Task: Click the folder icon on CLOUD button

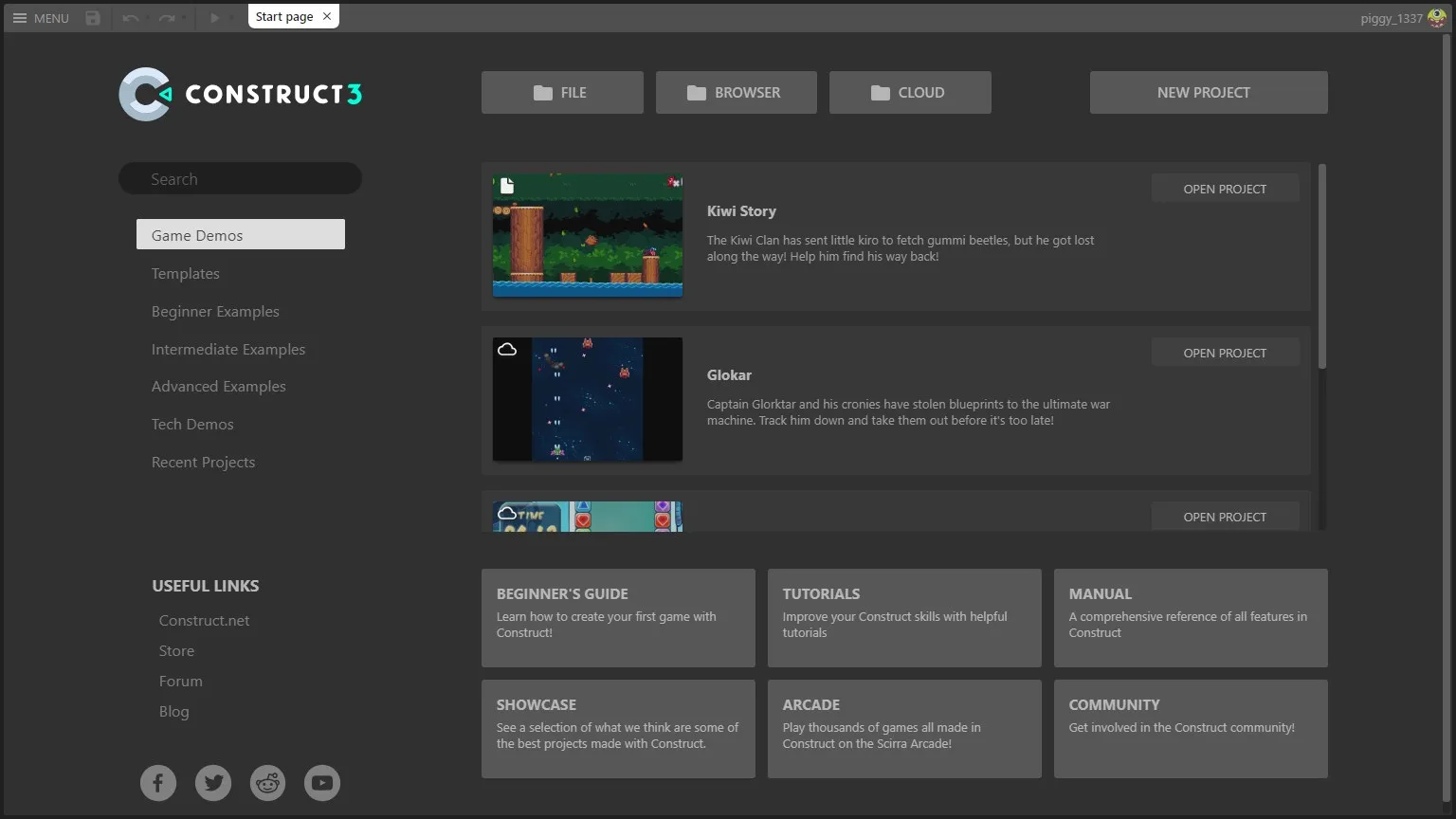Action: tap(881, 93)
